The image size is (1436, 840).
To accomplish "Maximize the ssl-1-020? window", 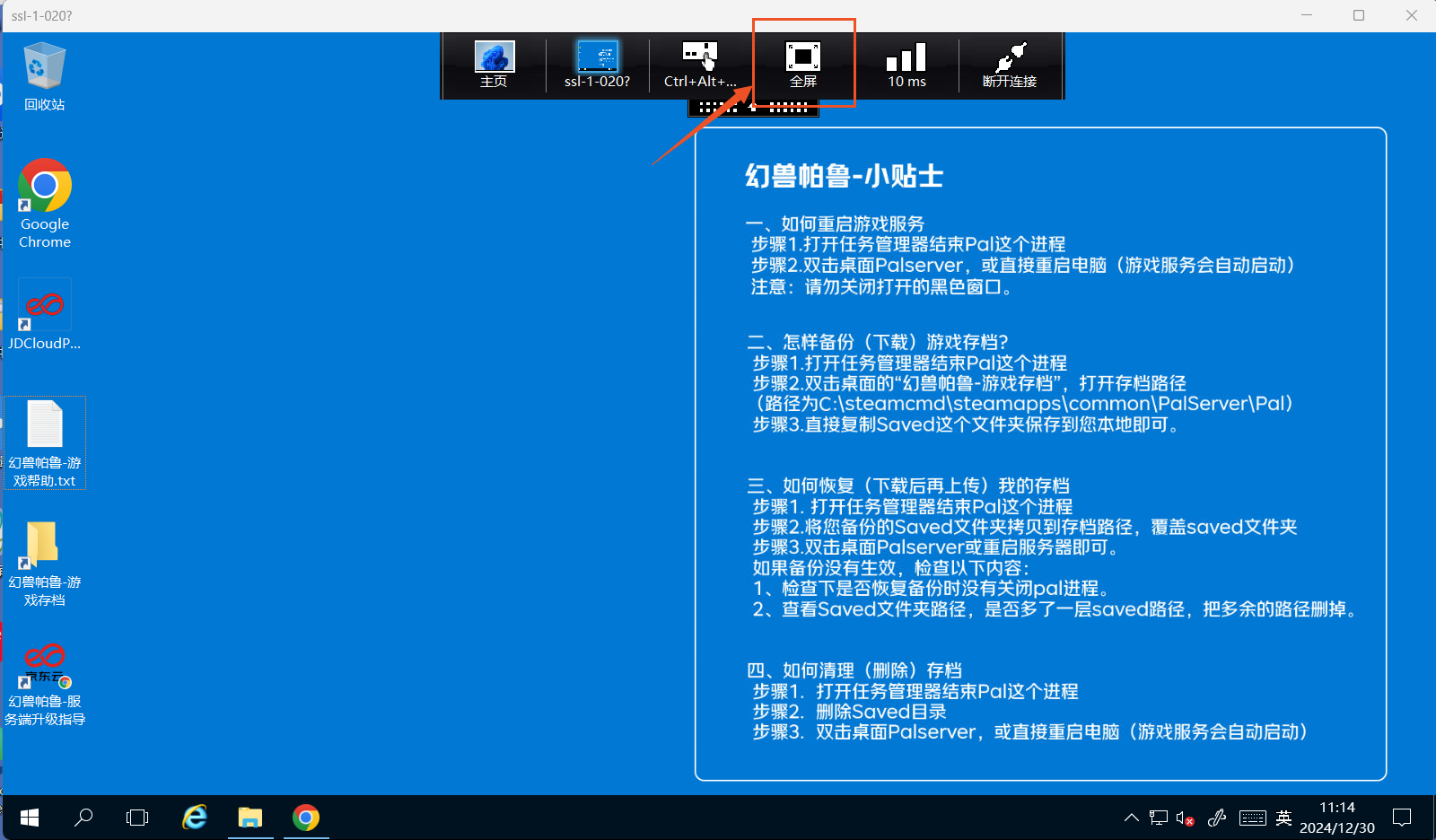I will coord(1359,15).
